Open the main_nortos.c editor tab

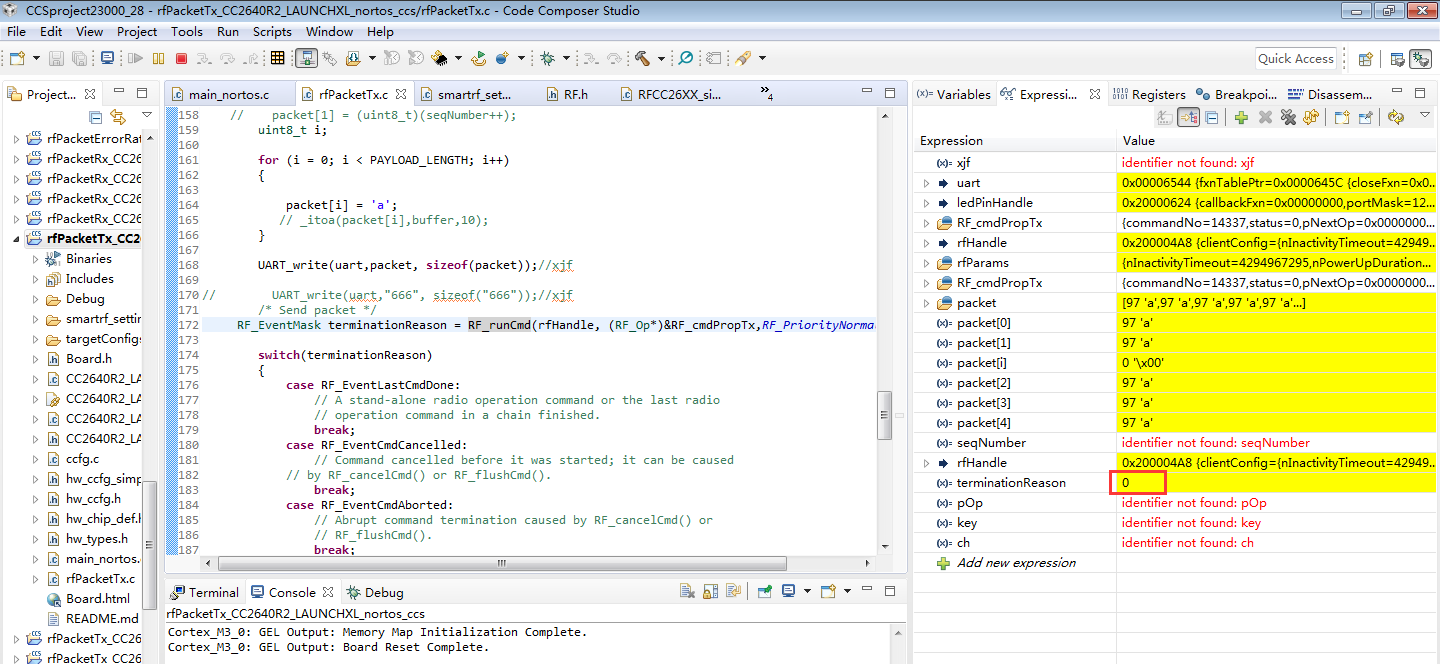(x=229, y=95)
